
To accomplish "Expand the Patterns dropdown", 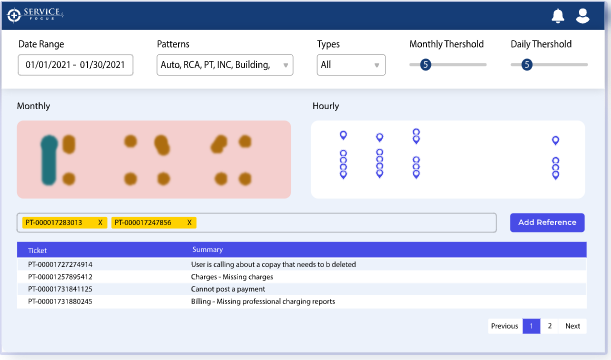I will (x=225, y=65).
